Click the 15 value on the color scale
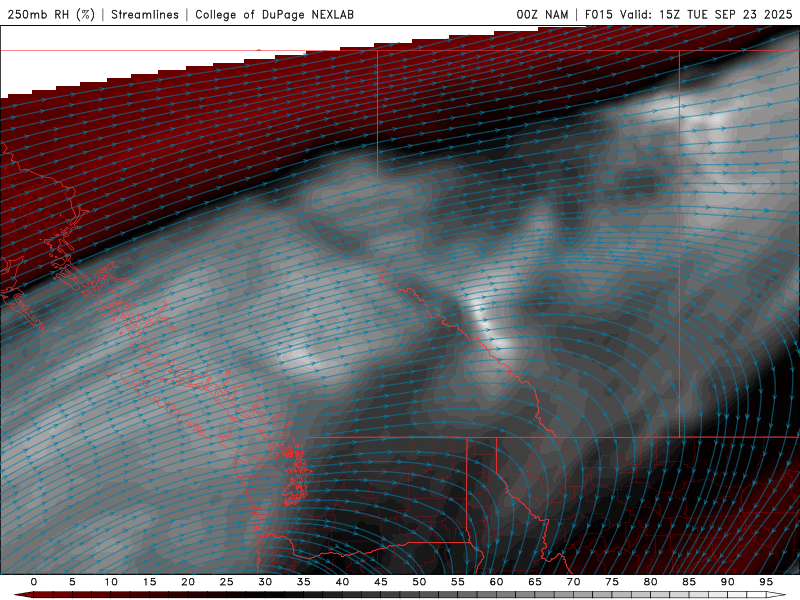 pyautogui.click(x=149, y=582)
